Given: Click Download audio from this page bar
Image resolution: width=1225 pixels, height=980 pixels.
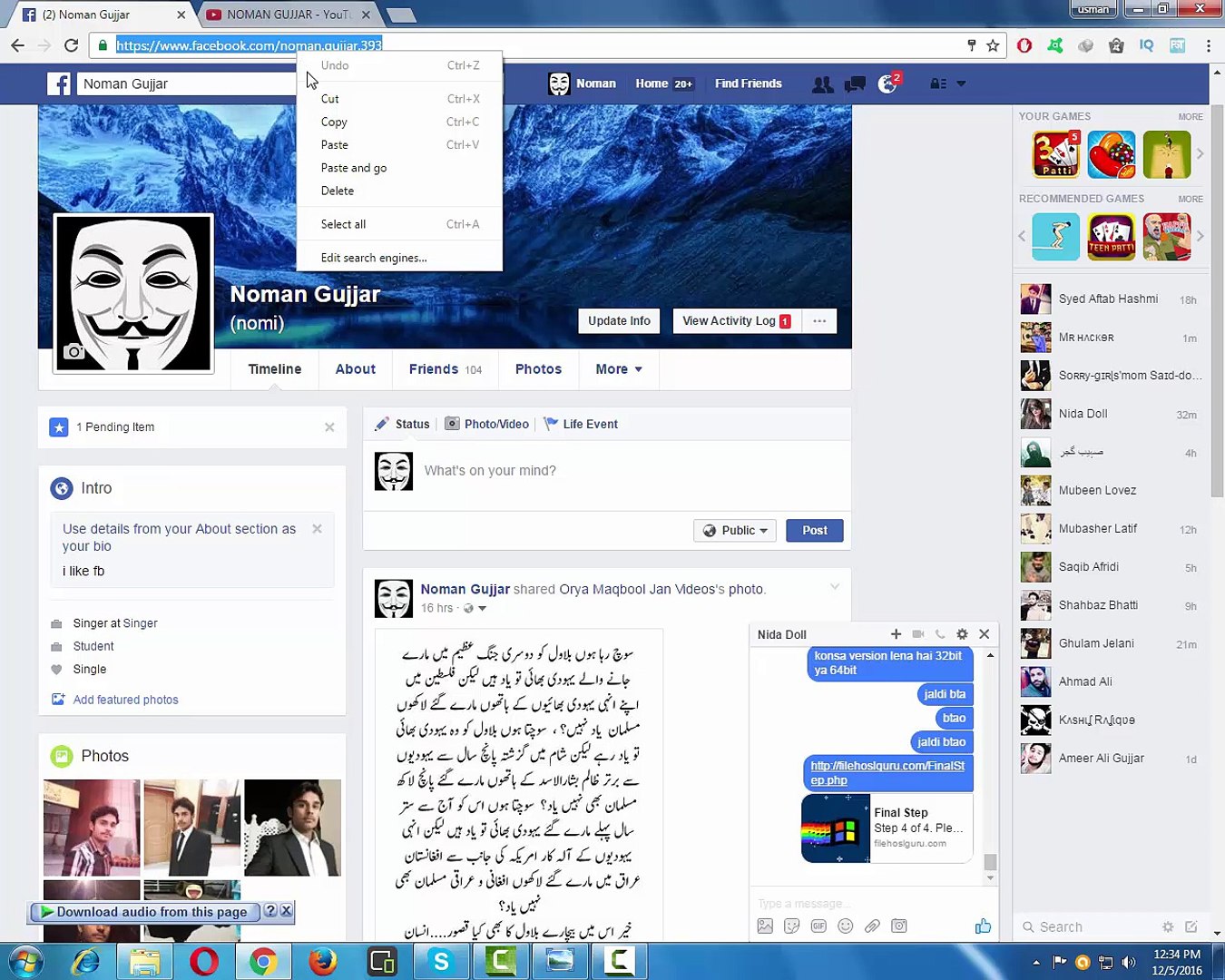Looking at the screenshot, I should (x=145, y=912).
